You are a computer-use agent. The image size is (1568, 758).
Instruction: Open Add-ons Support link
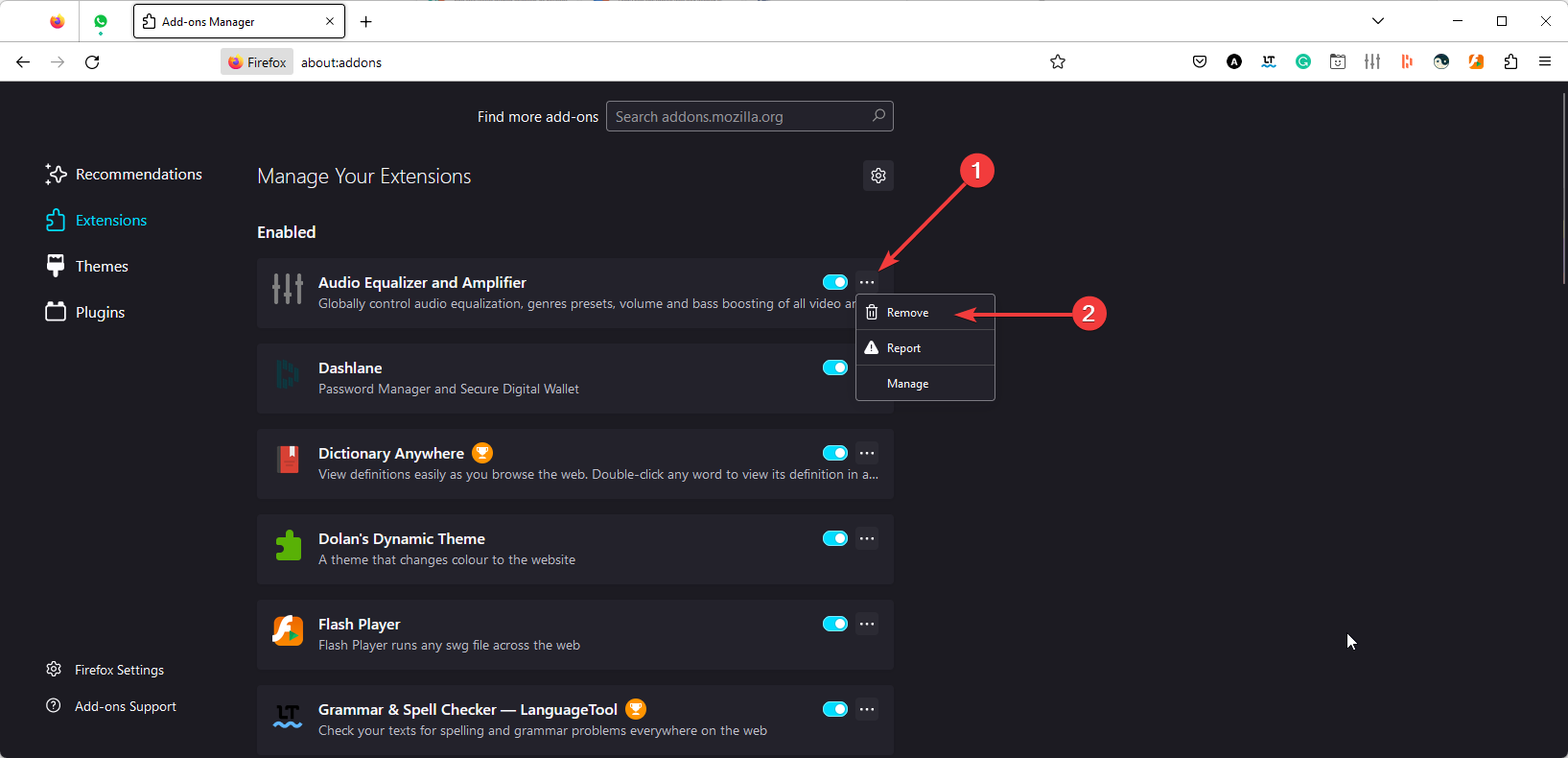111,706
